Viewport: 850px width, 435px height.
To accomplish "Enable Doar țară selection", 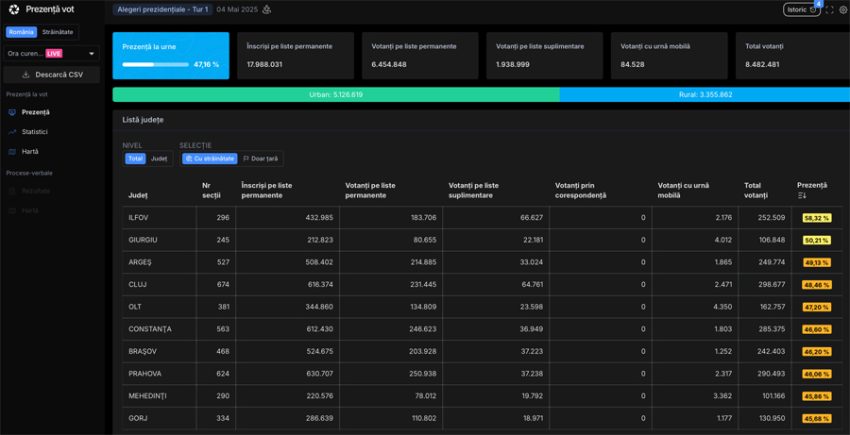I will [x=262, y=158].
